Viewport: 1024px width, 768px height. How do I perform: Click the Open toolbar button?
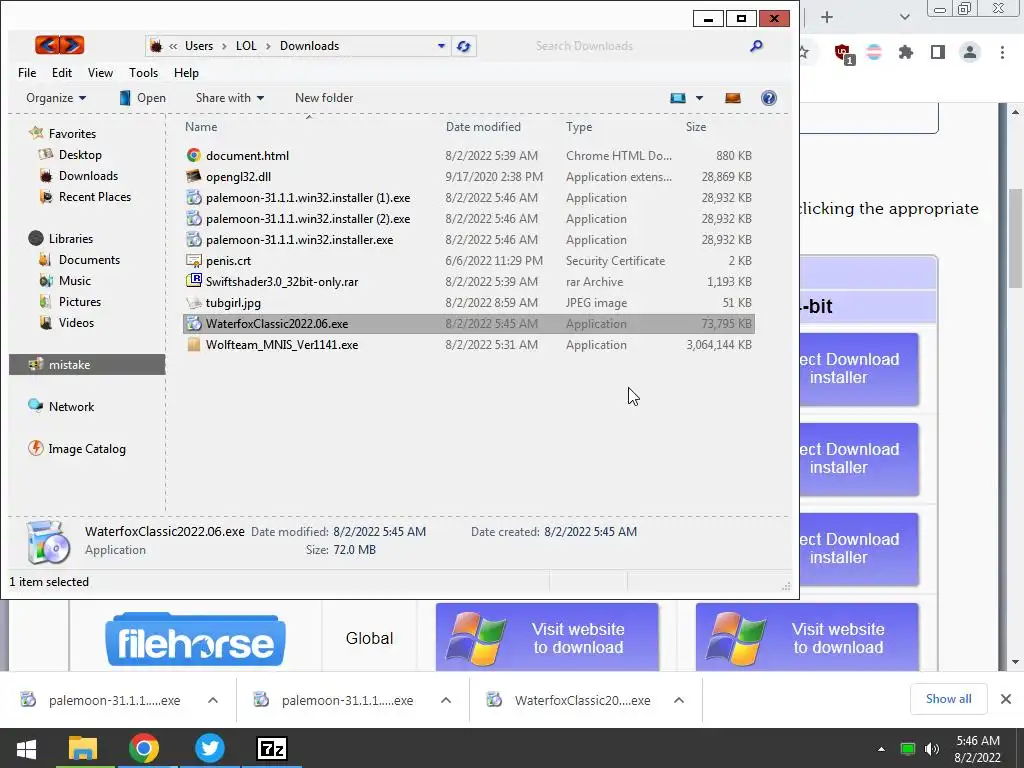coord(142,98)
